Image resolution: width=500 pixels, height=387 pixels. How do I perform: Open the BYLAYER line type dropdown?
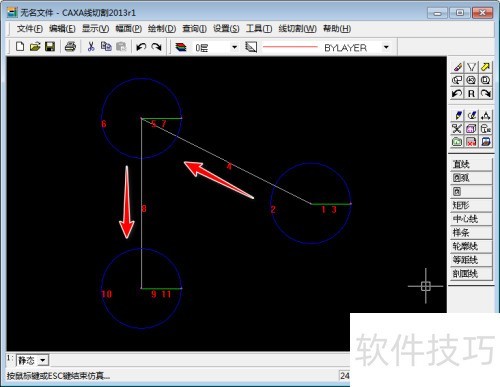(386, 47)
